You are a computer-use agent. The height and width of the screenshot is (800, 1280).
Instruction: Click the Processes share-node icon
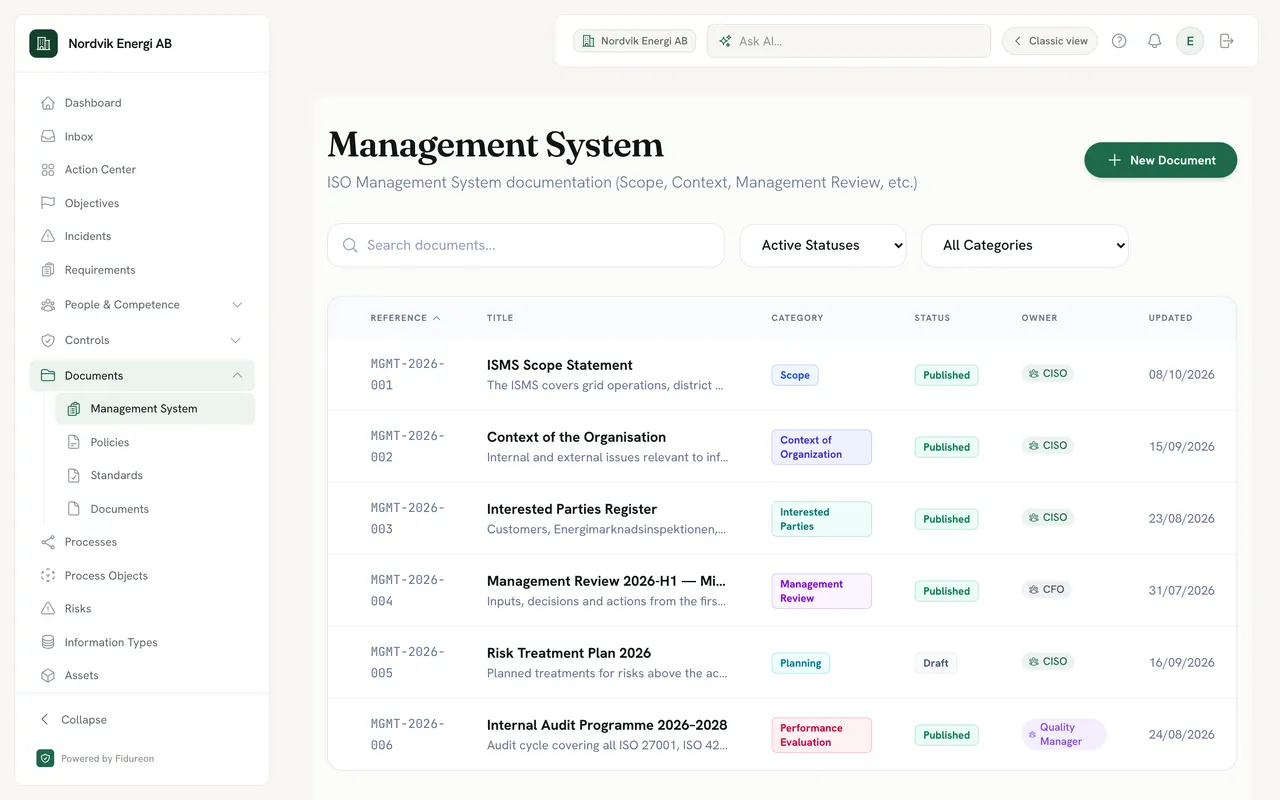[48, 542]
